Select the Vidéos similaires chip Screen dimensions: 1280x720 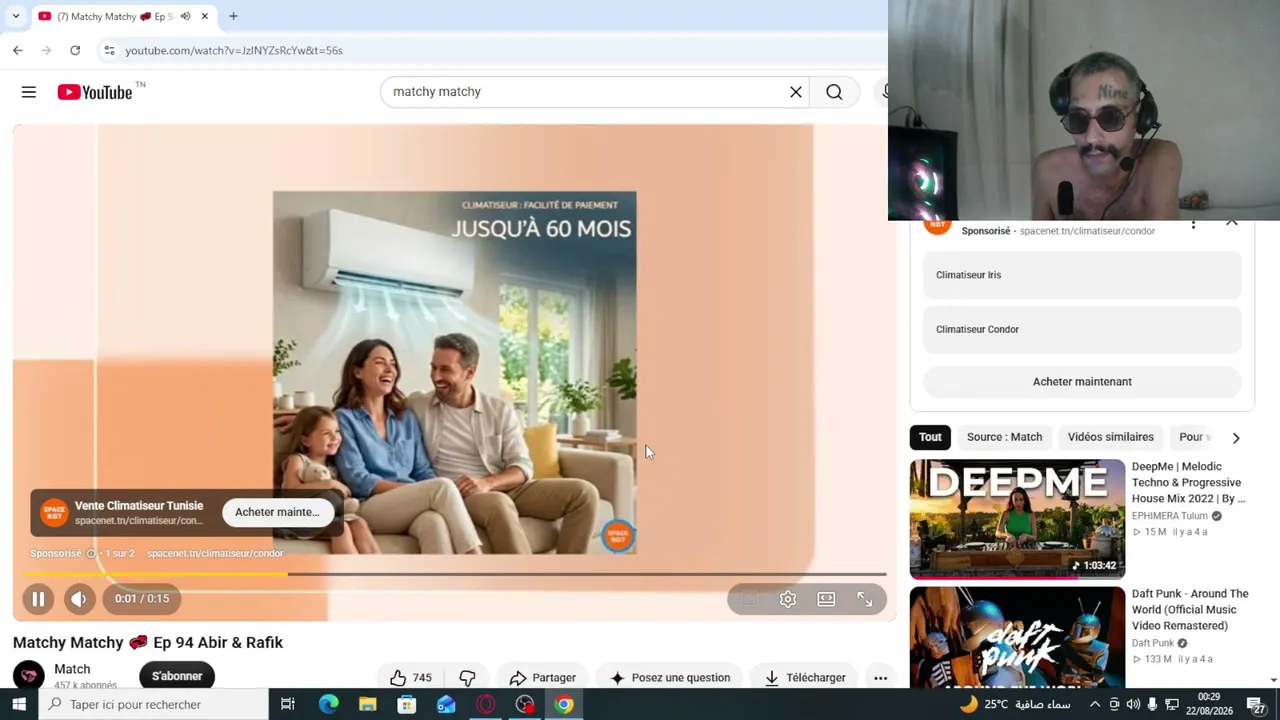coord(1110,437)
